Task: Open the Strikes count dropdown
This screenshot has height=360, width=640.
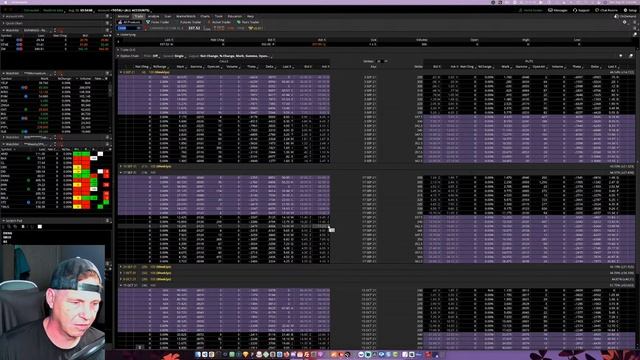Action: [x=382, y=61]
